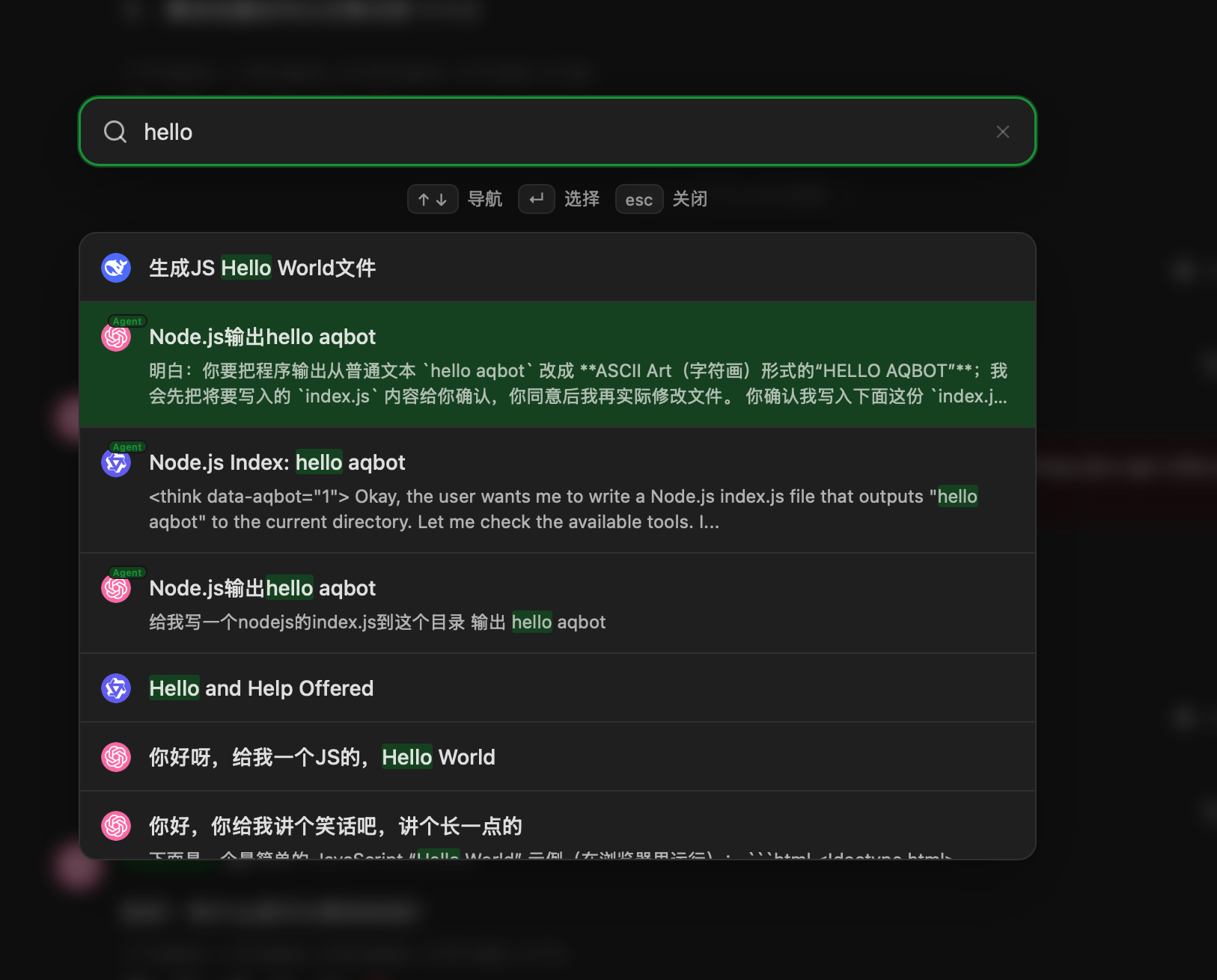The height and width of the screenshot is (980, 1217).
Task: Click the 选择 hint label
Action: click(x=582, y=199)
